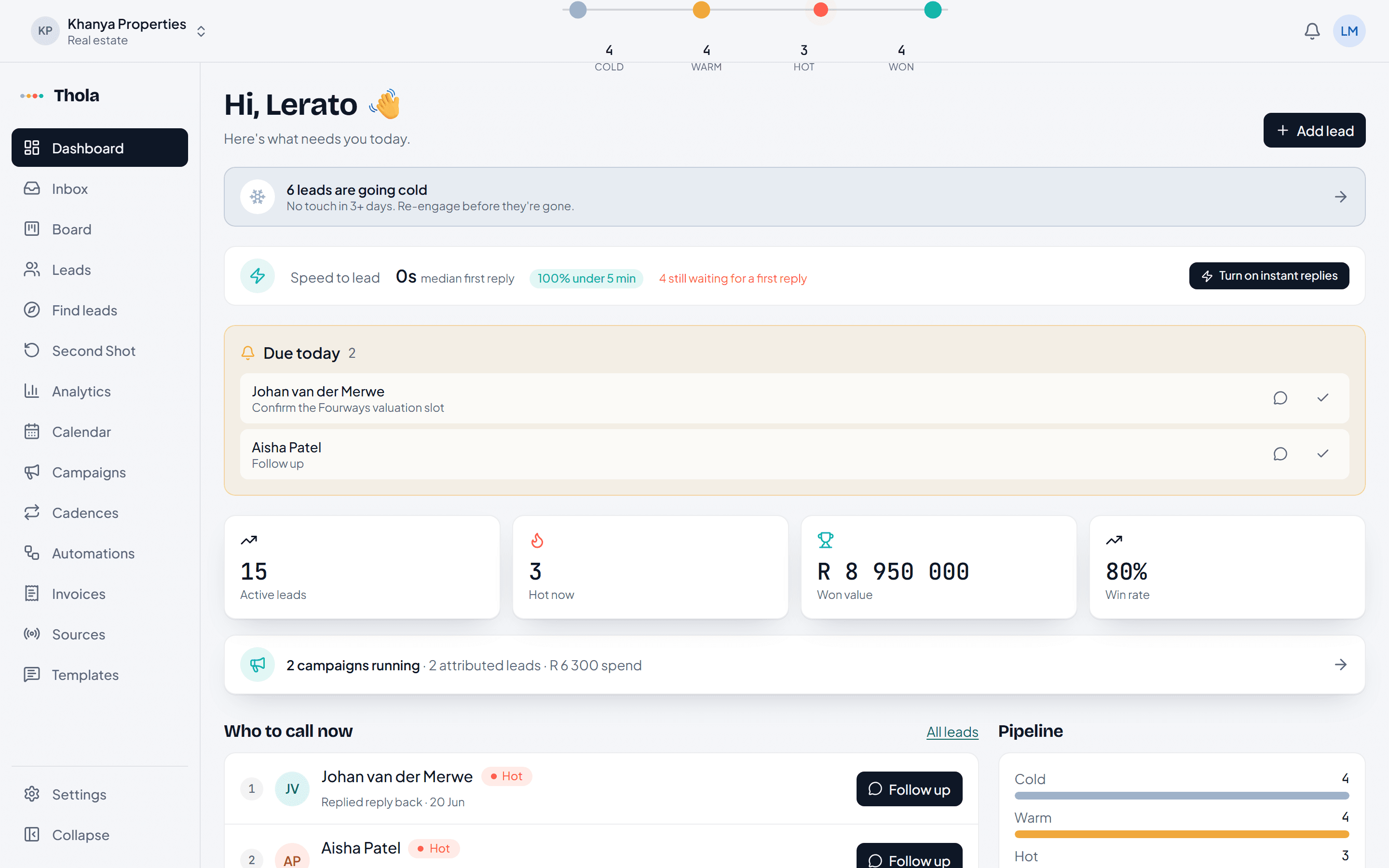1389x868 pixels.
Task: Click the flame icon on Hot now card
Action: [x=537, y=540]
